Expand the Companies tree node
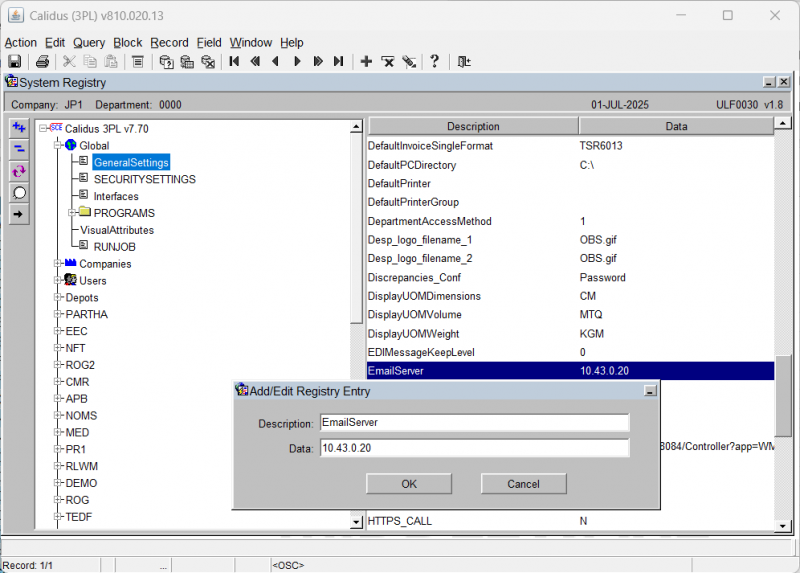 tap(58, 264)
